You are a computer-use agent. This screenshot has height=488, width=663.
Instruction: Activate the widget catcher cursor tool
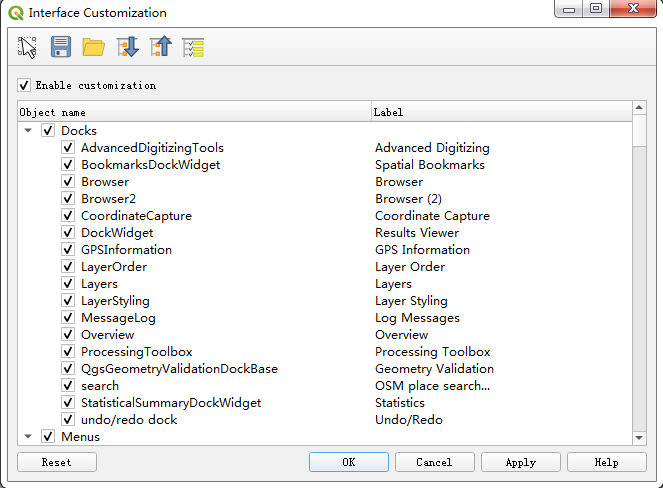click(28, 47)
